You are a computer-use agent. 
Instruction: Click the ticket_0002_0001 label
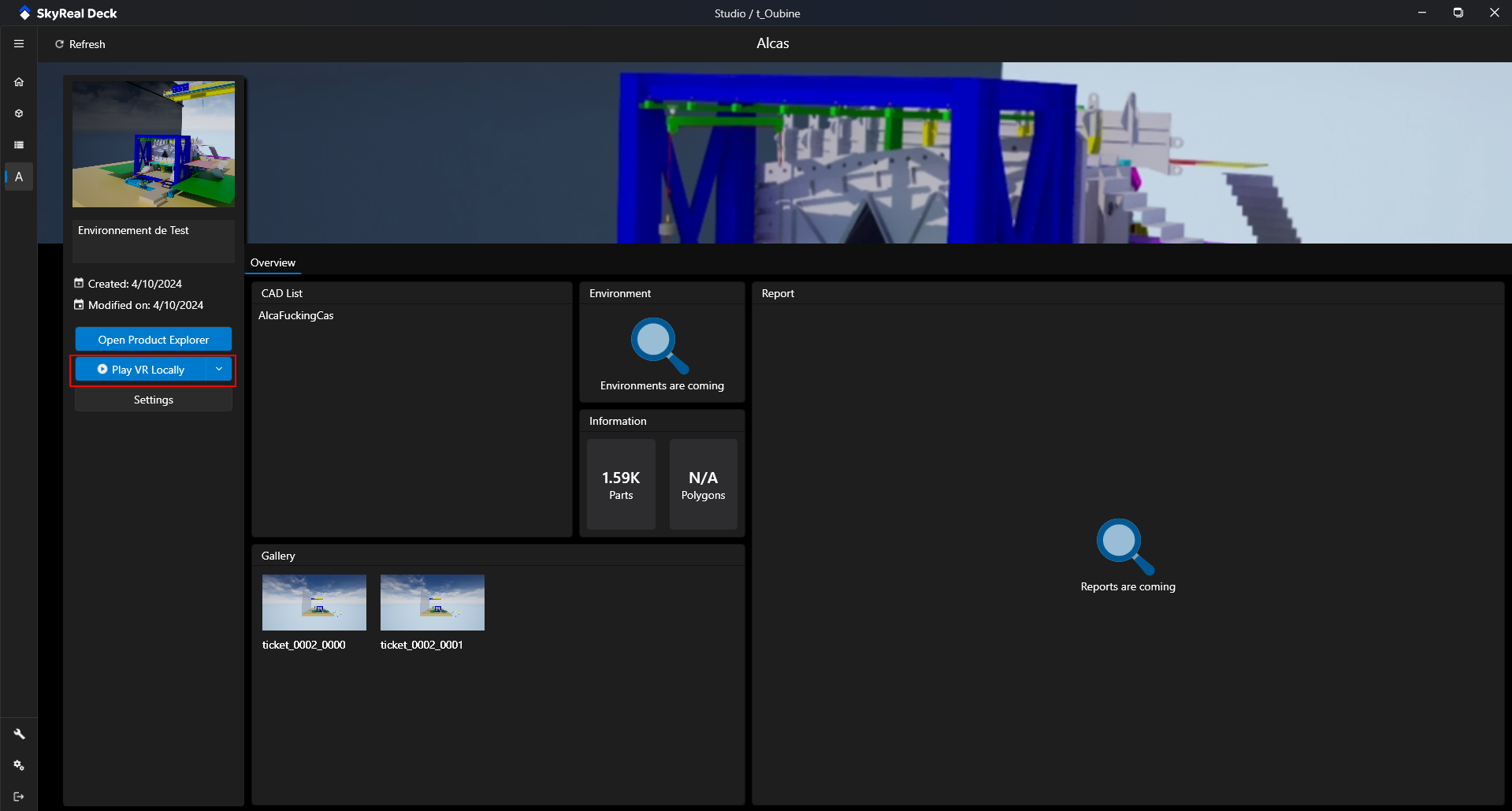[422, 645]
